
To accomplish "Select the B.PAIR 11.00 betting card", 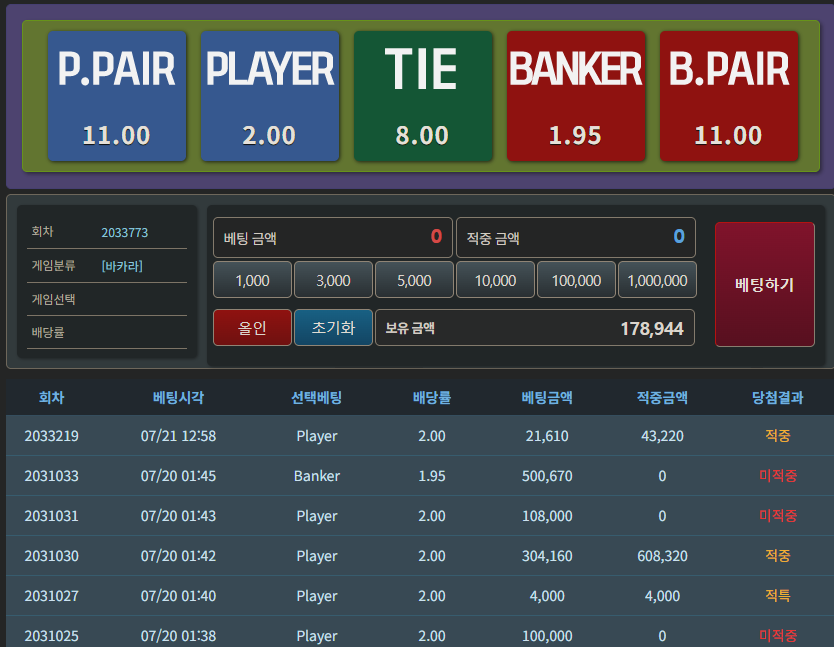I will (729, 96).
